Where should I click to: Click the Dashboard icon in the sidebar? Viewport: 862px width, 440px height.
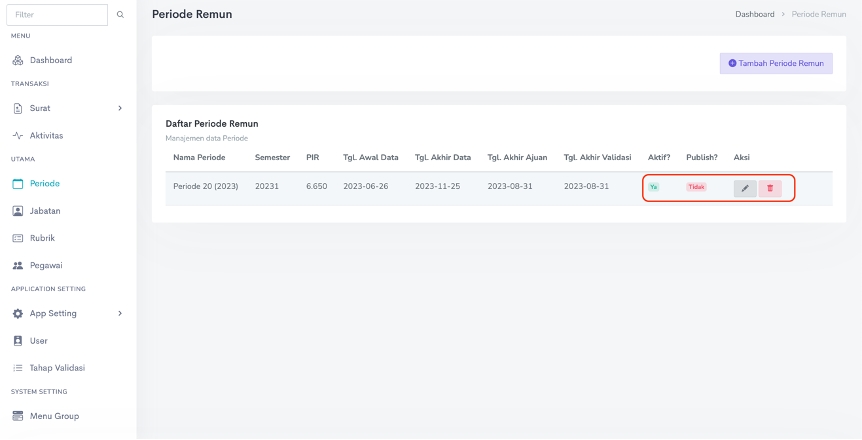point(17,60)
